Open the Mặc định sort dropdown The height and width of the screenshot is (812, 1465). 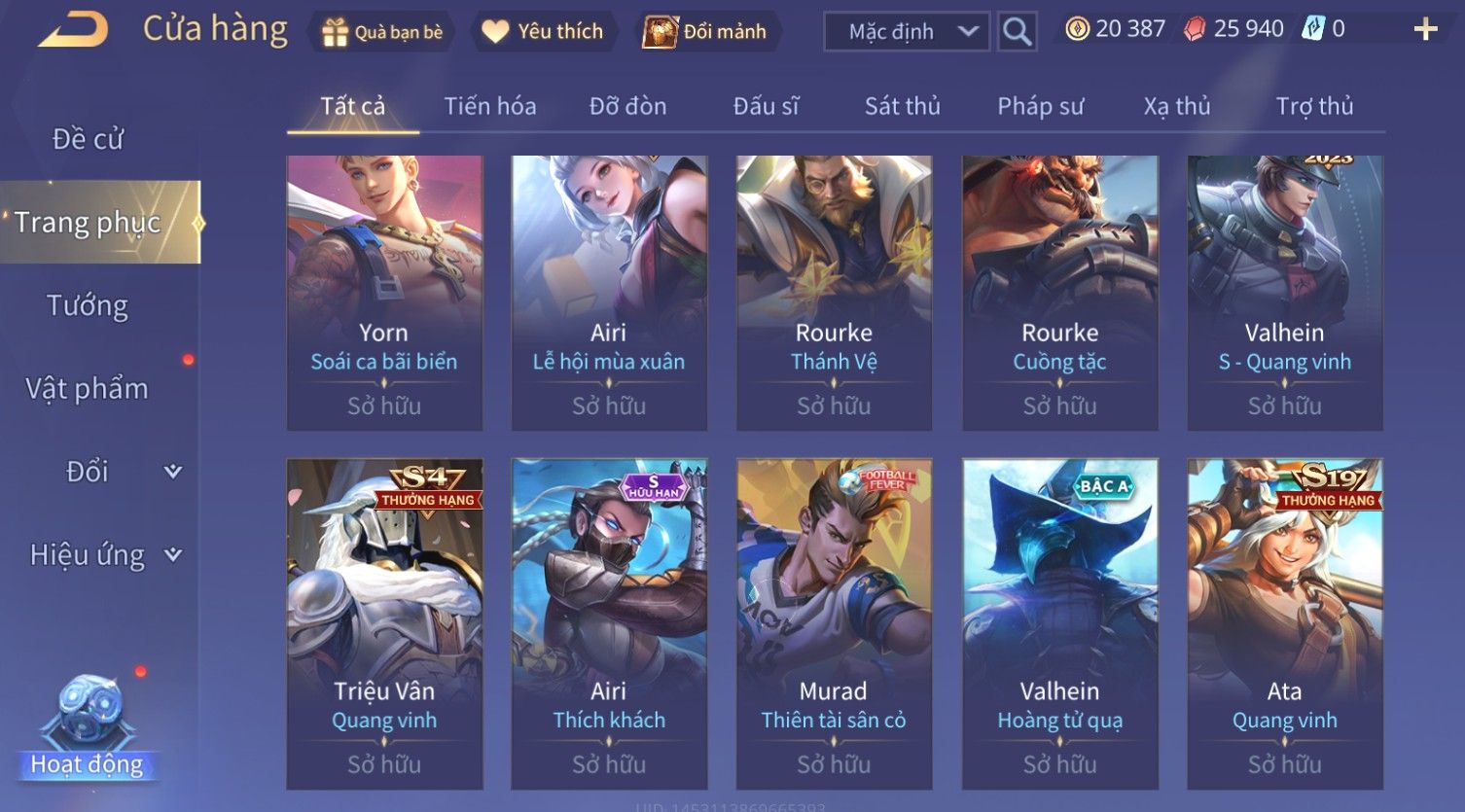[907, 32]
